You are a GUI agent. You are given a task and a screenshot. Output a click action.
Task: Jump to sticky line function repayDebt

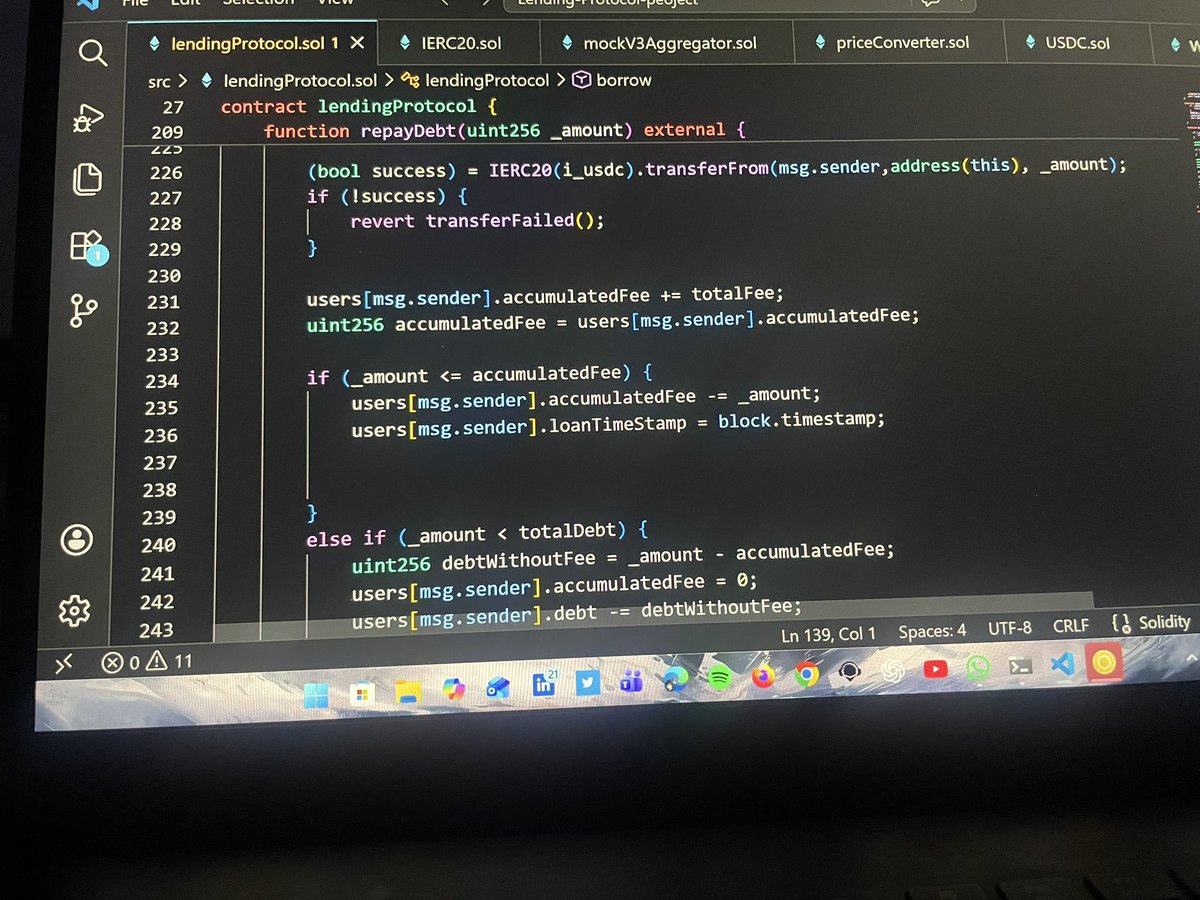point(505,130)
